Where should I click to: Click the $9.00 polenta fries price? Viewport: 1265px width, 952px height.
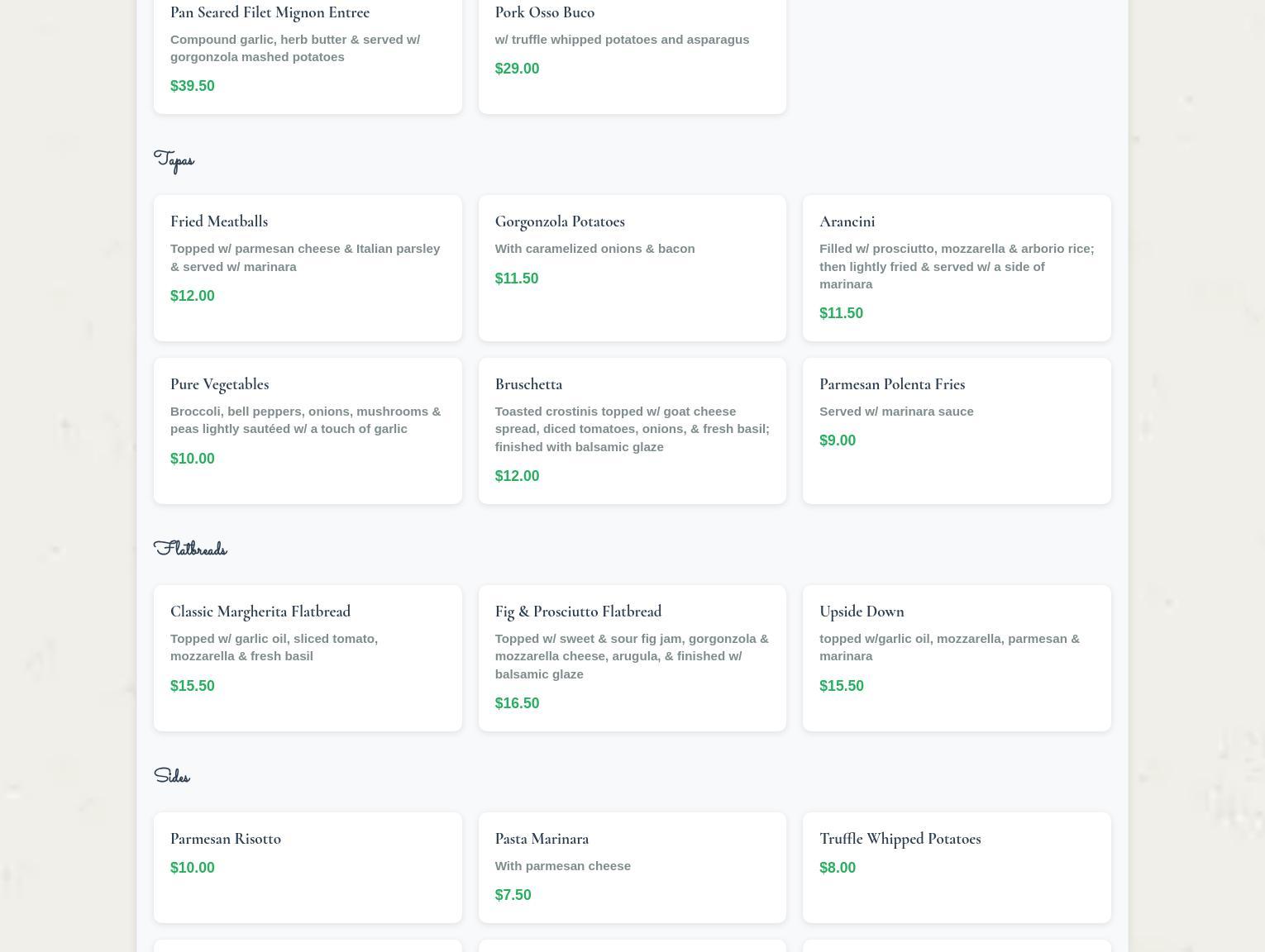click(x=837, y=440)
